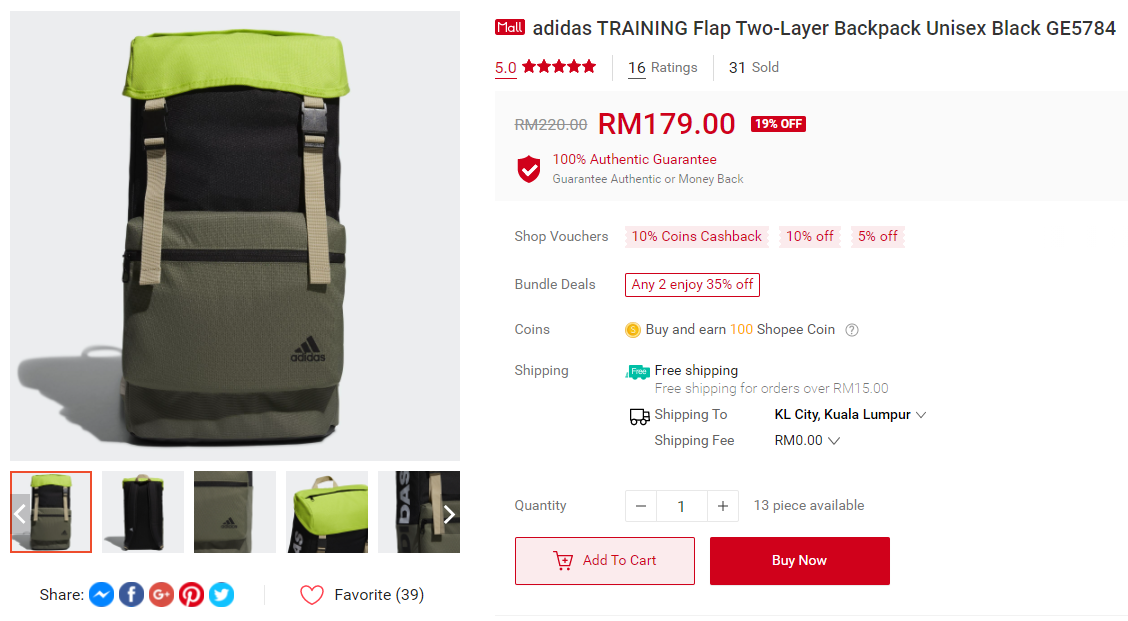Increase quantity with the plus button
1128x621 pixels.
point(723,506)
